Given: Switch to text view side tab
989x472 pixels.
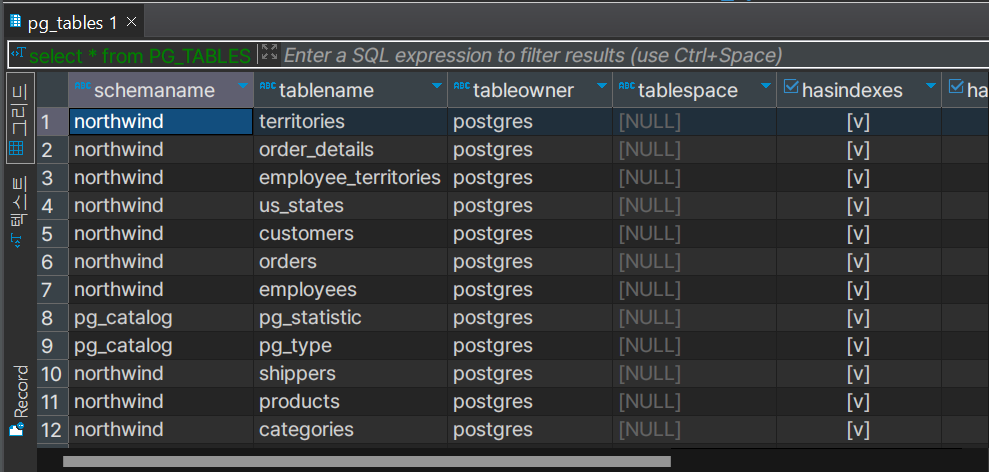Looking at the screenshot, I should click(20, 213).
